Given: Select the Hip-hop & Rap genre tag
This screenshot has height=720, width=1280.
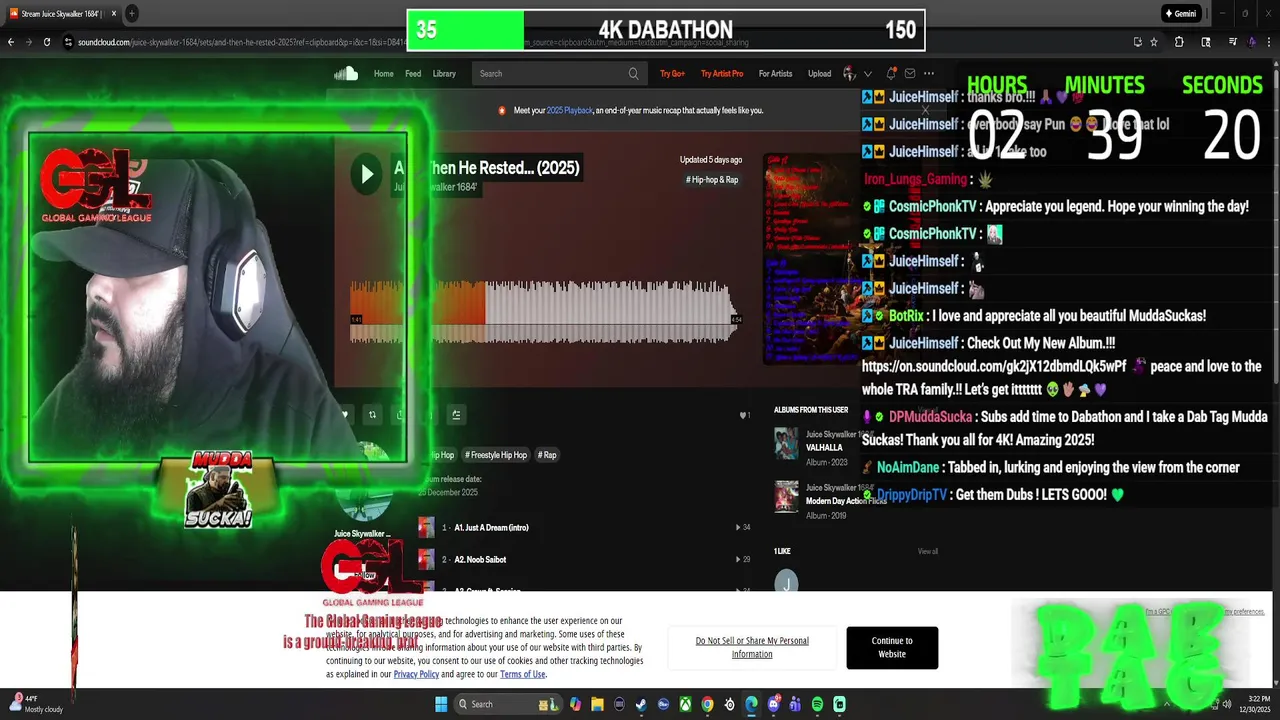Looking at the screenshot, I should pos(712,180).
